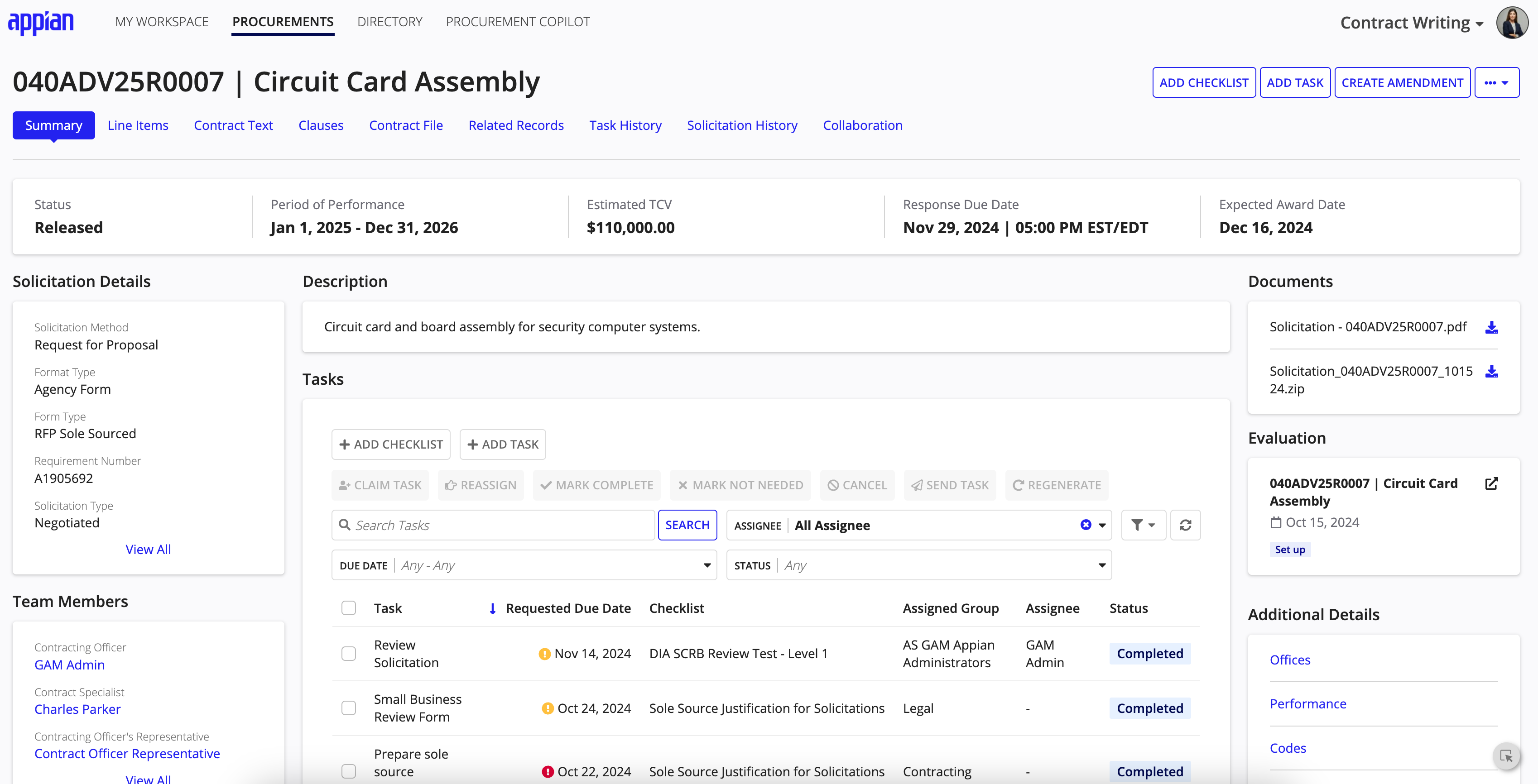Switch to the Line Items tab
The height and width of the screenshot is (784, 1538).
tap(138, 125)
